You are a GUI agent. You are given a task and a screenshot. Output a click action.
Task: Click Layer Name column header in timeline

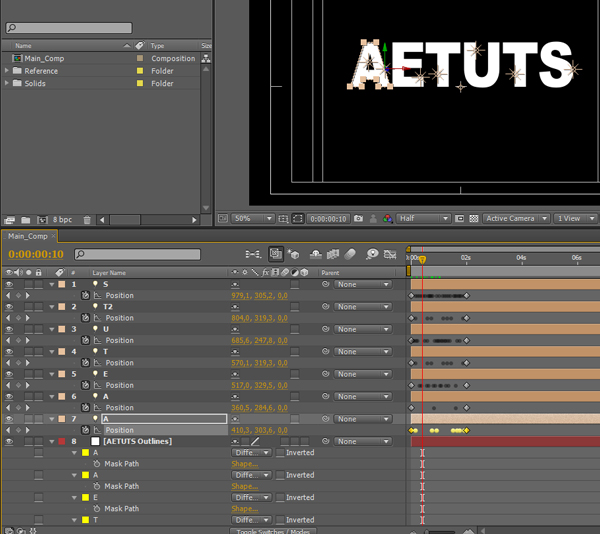point(109,273)
